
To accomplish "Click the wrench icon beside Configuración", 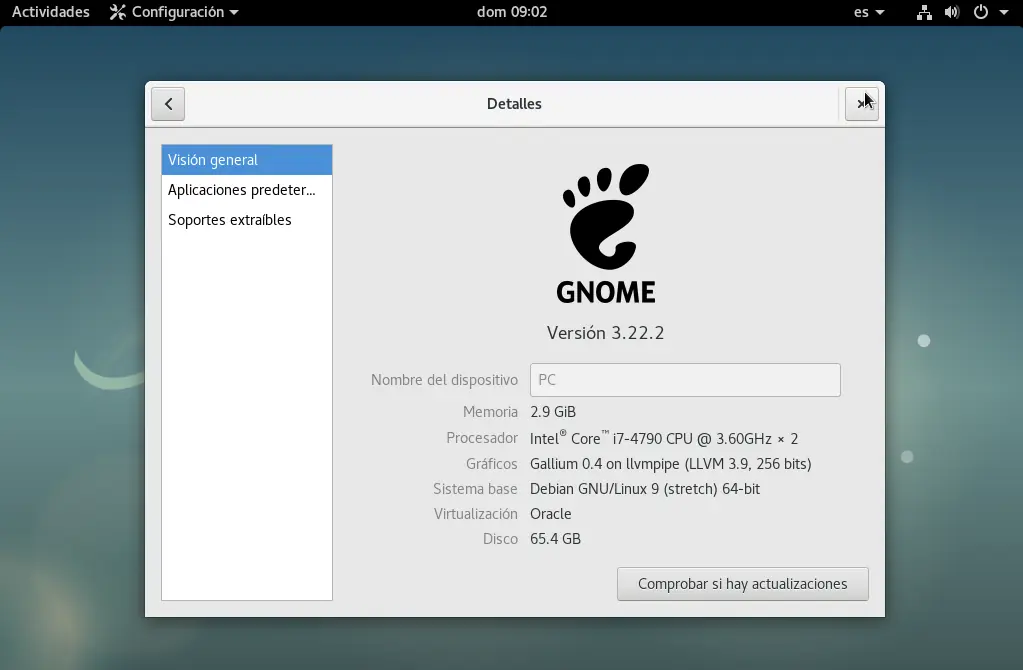I will click(x=117, y=12).
